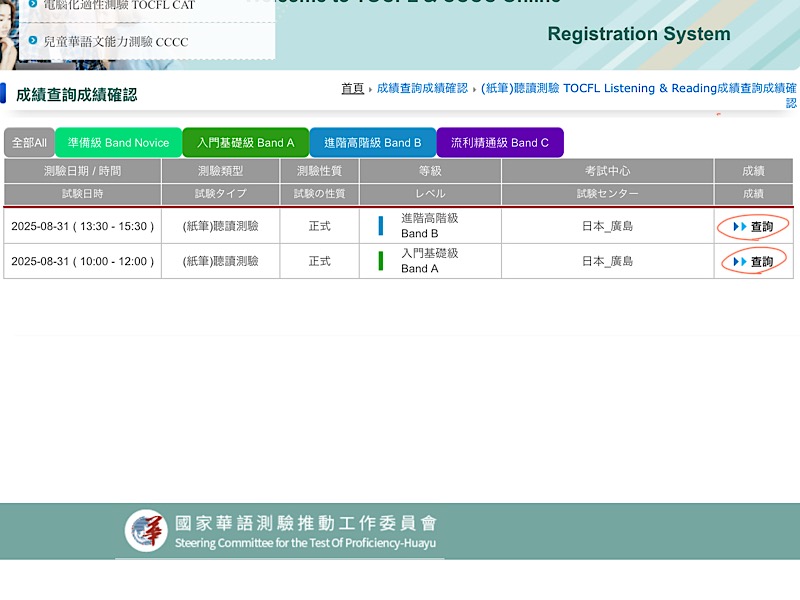The image size is (800, 600).
Task: Click the bullet icon beside 兒童華語文能力測驗 CCCC
Action: pos(33,41)
